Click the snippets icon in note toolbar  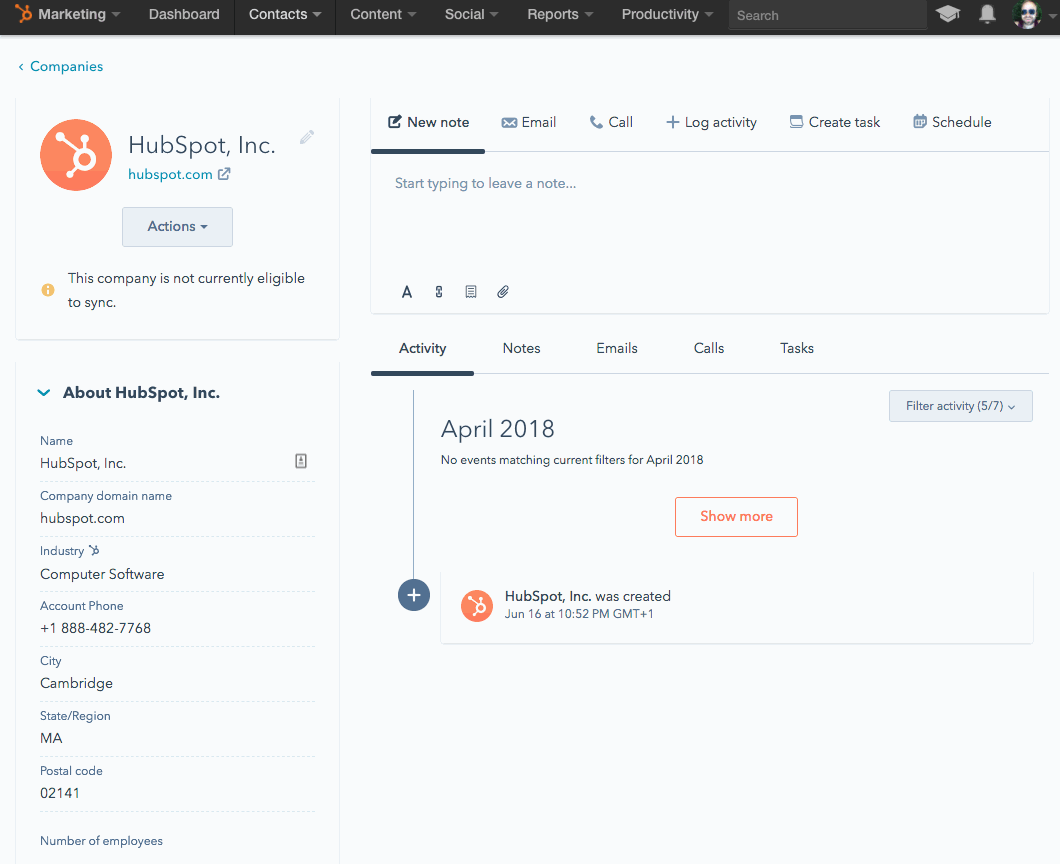pos(439,292)
